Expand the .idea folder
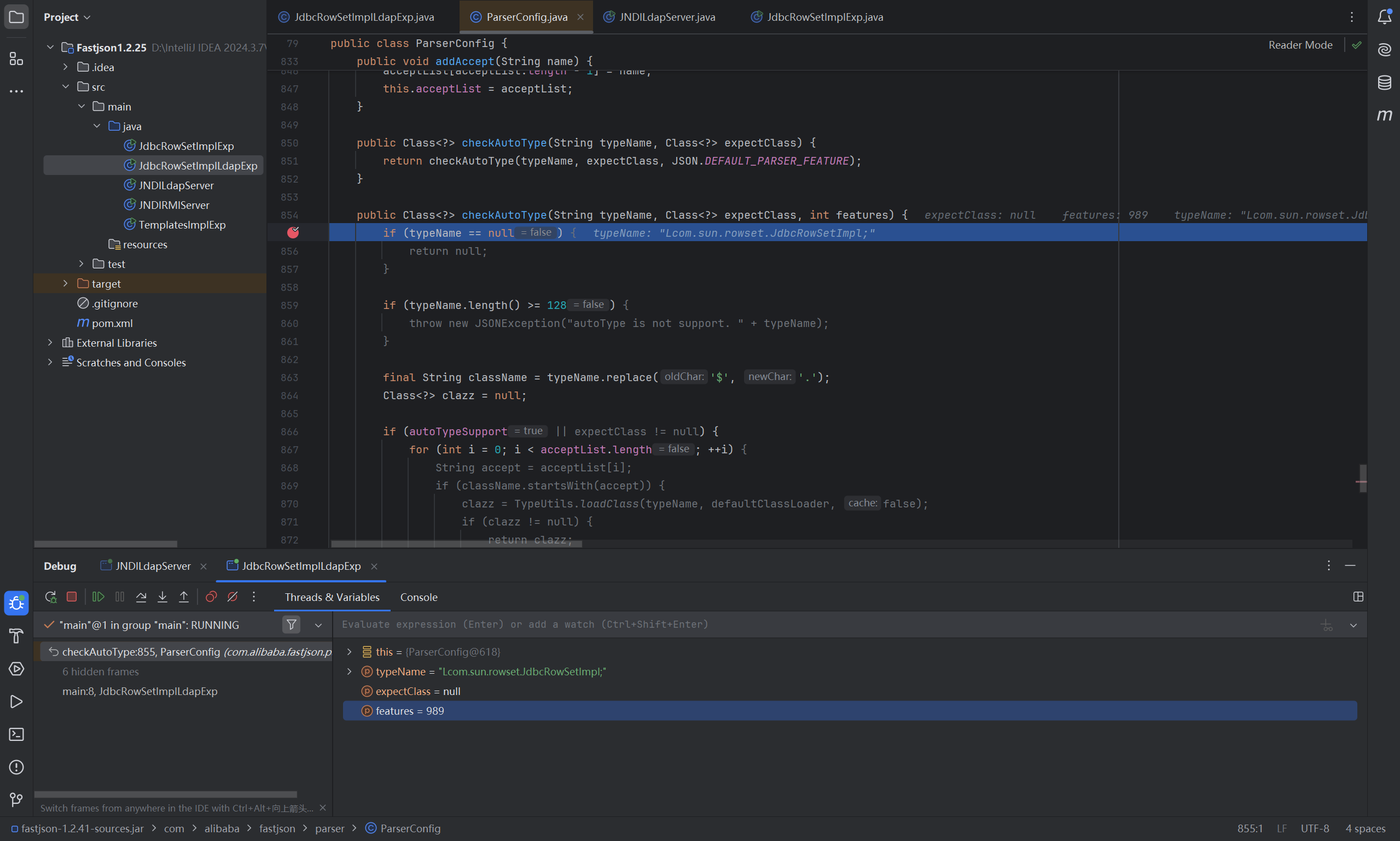The width and height of the screenshot is (1400, 841). click(x=65, y=67)
